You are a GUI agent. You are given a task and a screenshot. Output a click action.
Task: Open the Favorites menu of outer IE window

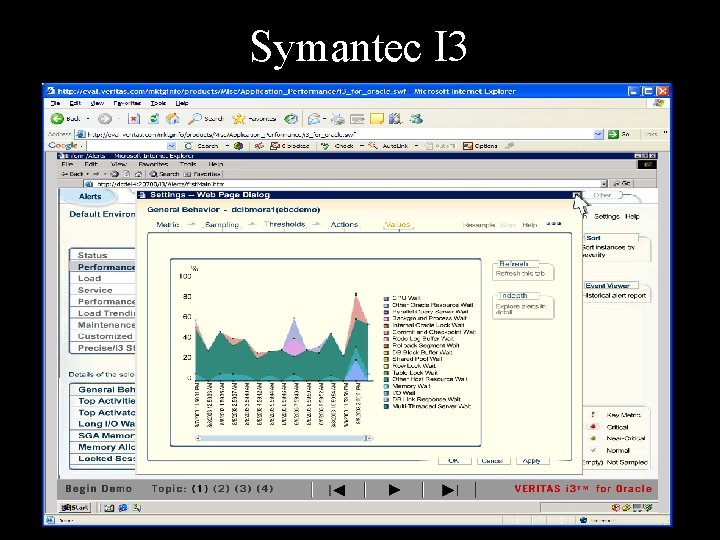(x=127, y=103)
